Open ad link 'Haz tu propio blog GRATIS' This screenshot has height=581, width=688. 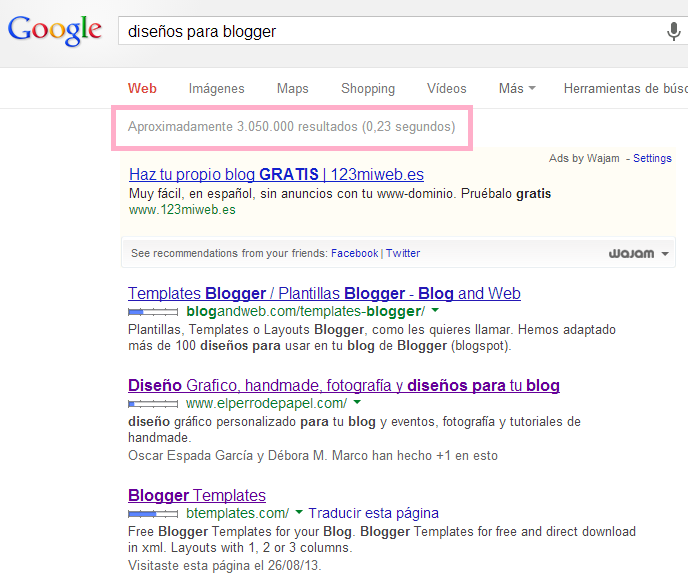click(x=276, y=175)
